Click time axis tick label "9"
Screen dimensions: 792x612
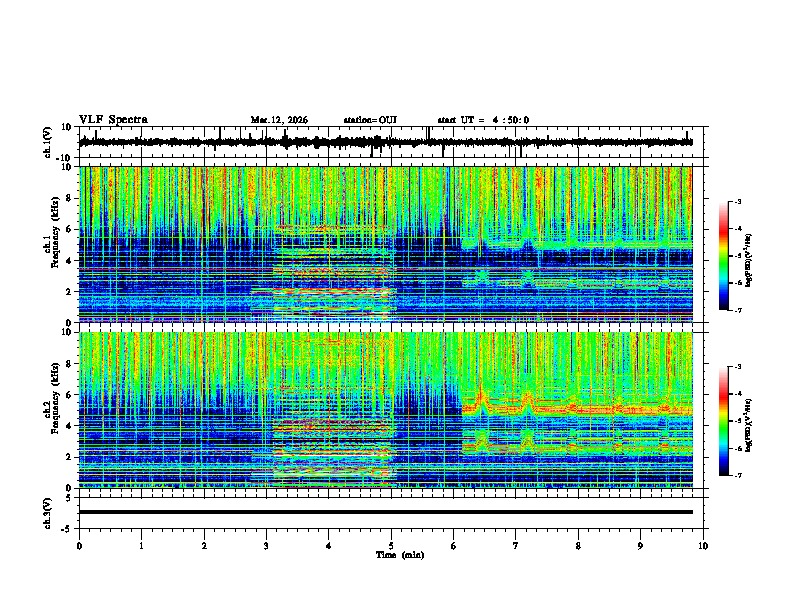640,546
